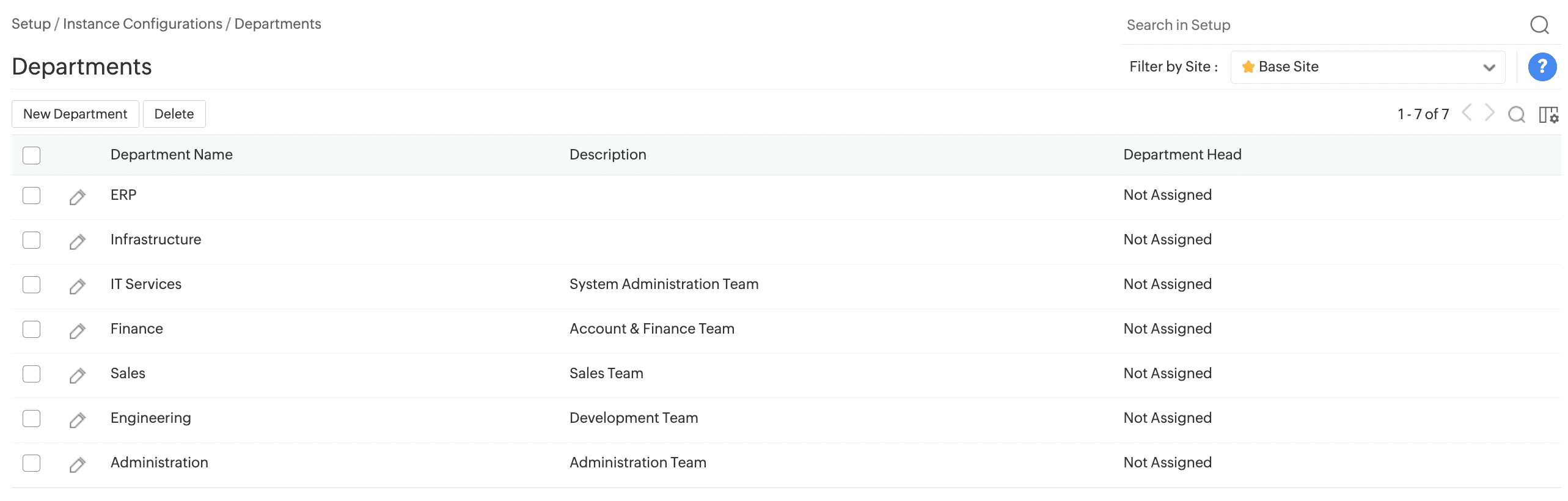Edit the Infrastructure department row
1568x501 pixels.
coord(77,241)
